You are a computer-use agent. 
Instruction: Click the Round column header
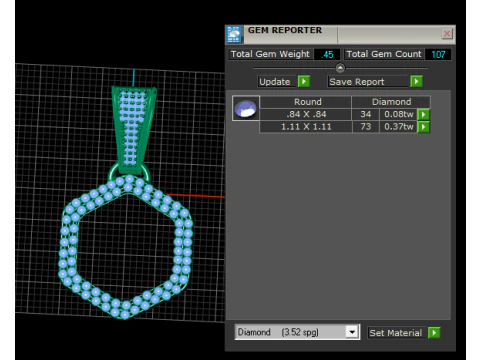[x=307, y=102]
